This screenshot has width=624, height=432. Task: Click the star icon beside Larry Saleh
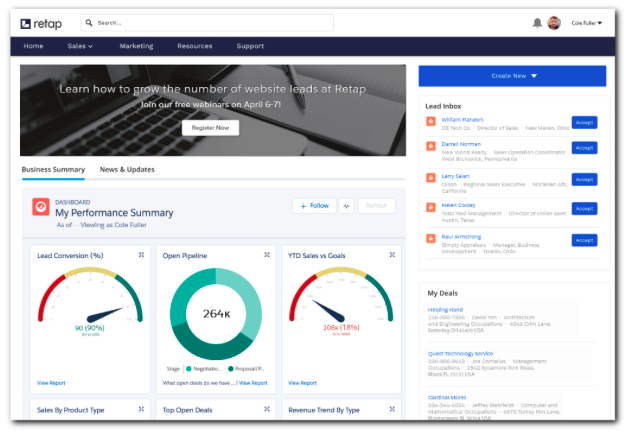pyautogui.click(x=431, y=177)
